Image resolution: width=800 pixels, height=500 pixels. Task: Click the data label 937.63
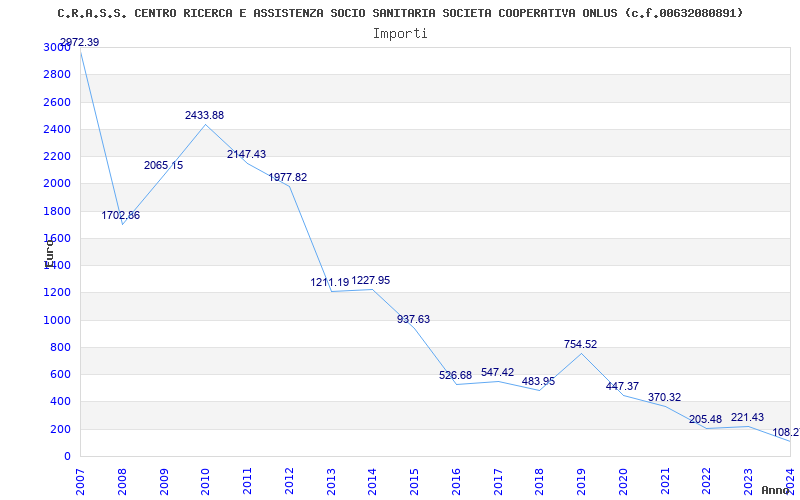tap(413, 319)
